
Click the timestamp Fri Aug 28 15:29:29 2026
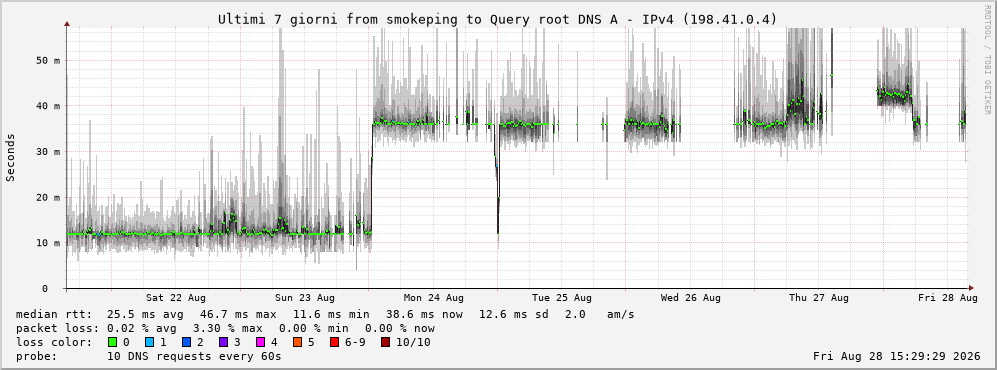(x=897, y=356)
